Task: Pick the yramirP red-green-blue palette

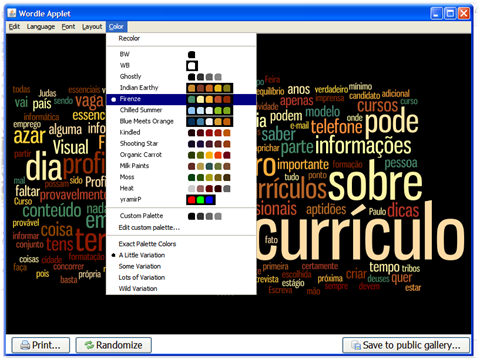Action: coord(201,200)
